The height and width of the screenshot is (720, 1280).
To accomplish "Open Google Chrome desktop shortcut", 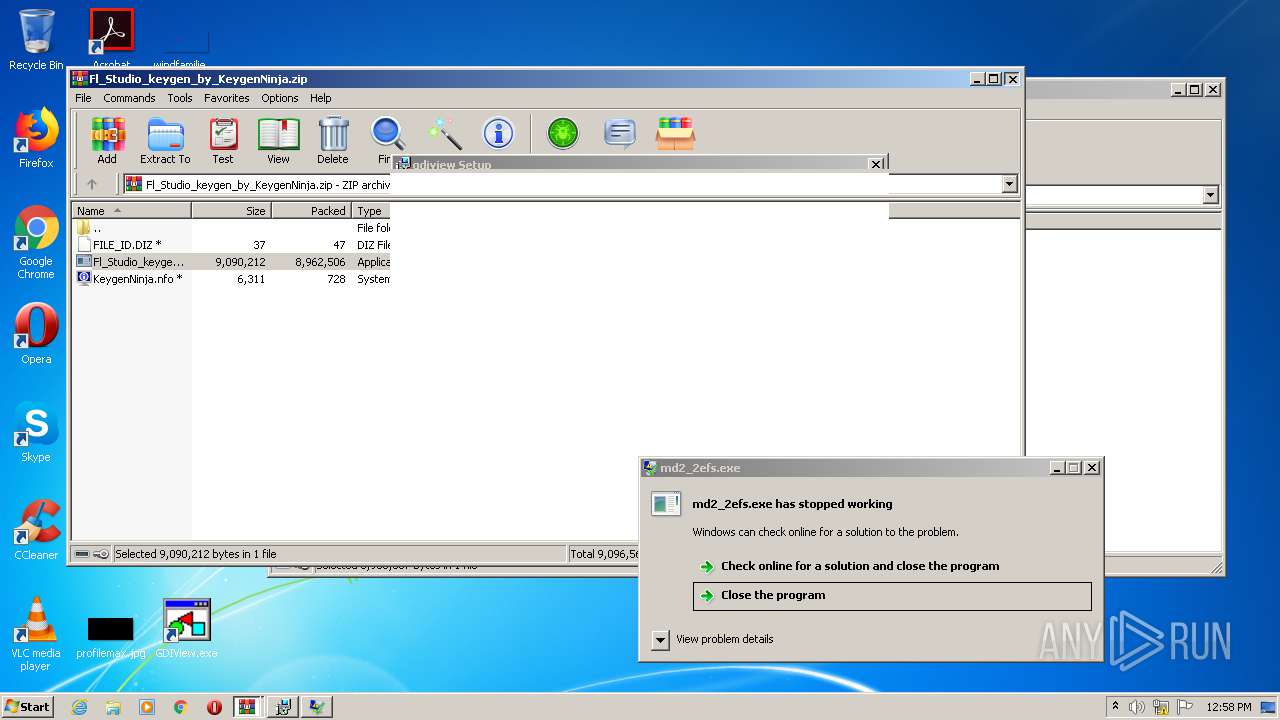I will coord(36,243).
